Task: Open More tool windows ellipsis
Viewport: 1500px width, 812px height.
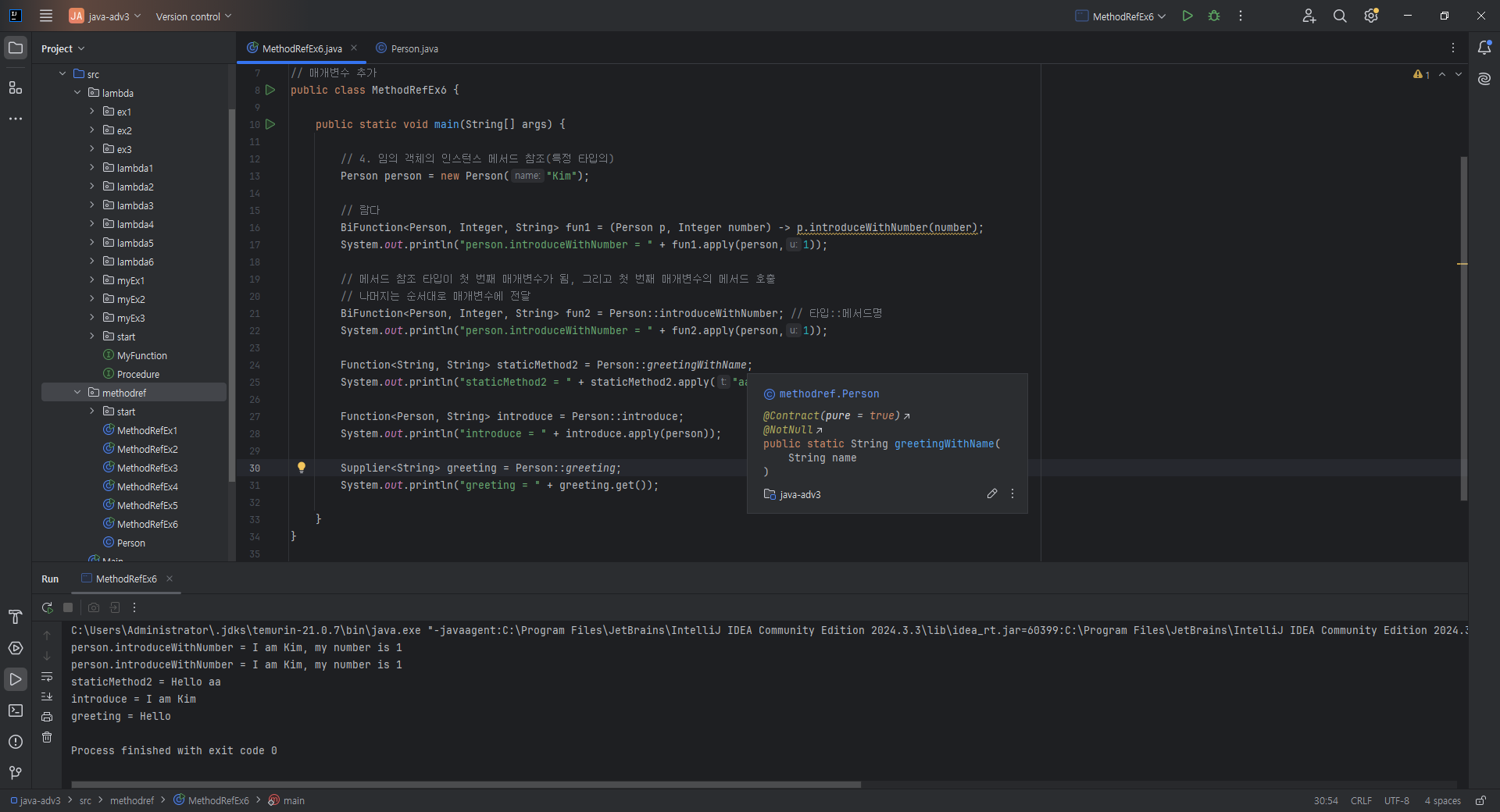Action: (16, 119)
